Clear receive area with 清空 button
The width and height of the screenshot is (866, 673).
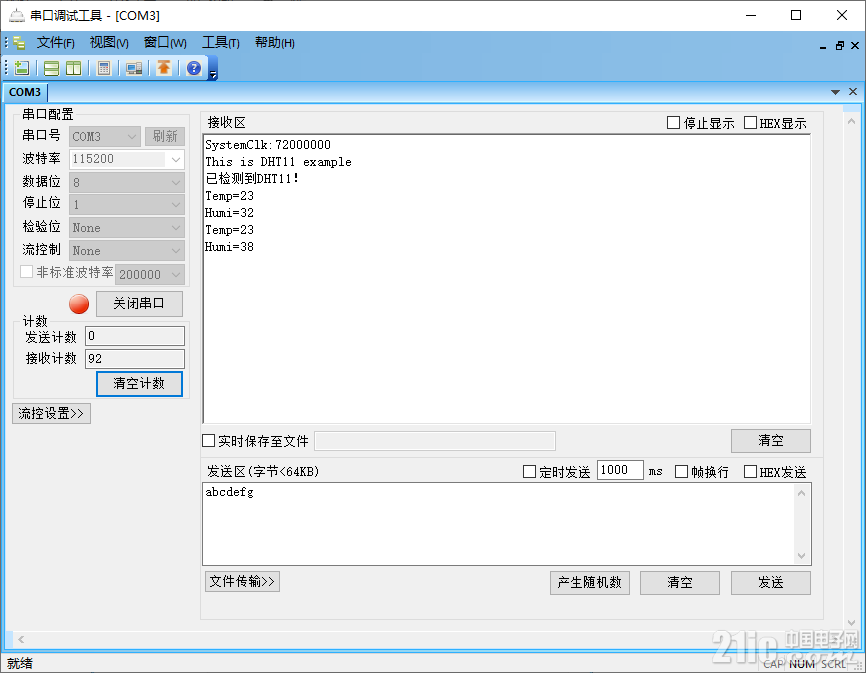tap(770, 441)
